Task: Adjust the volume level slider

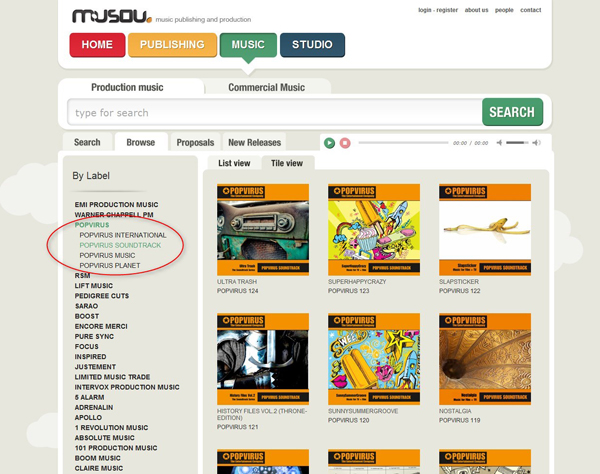Action: point(517,143)
